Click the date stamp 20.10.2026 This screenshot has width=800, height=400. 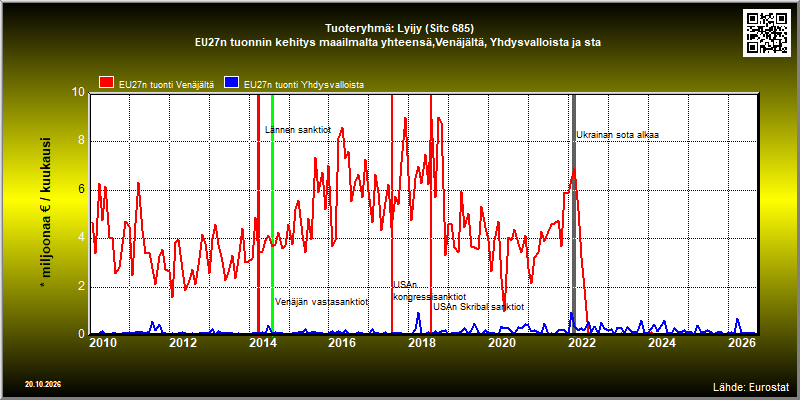[x=42, y=384]
